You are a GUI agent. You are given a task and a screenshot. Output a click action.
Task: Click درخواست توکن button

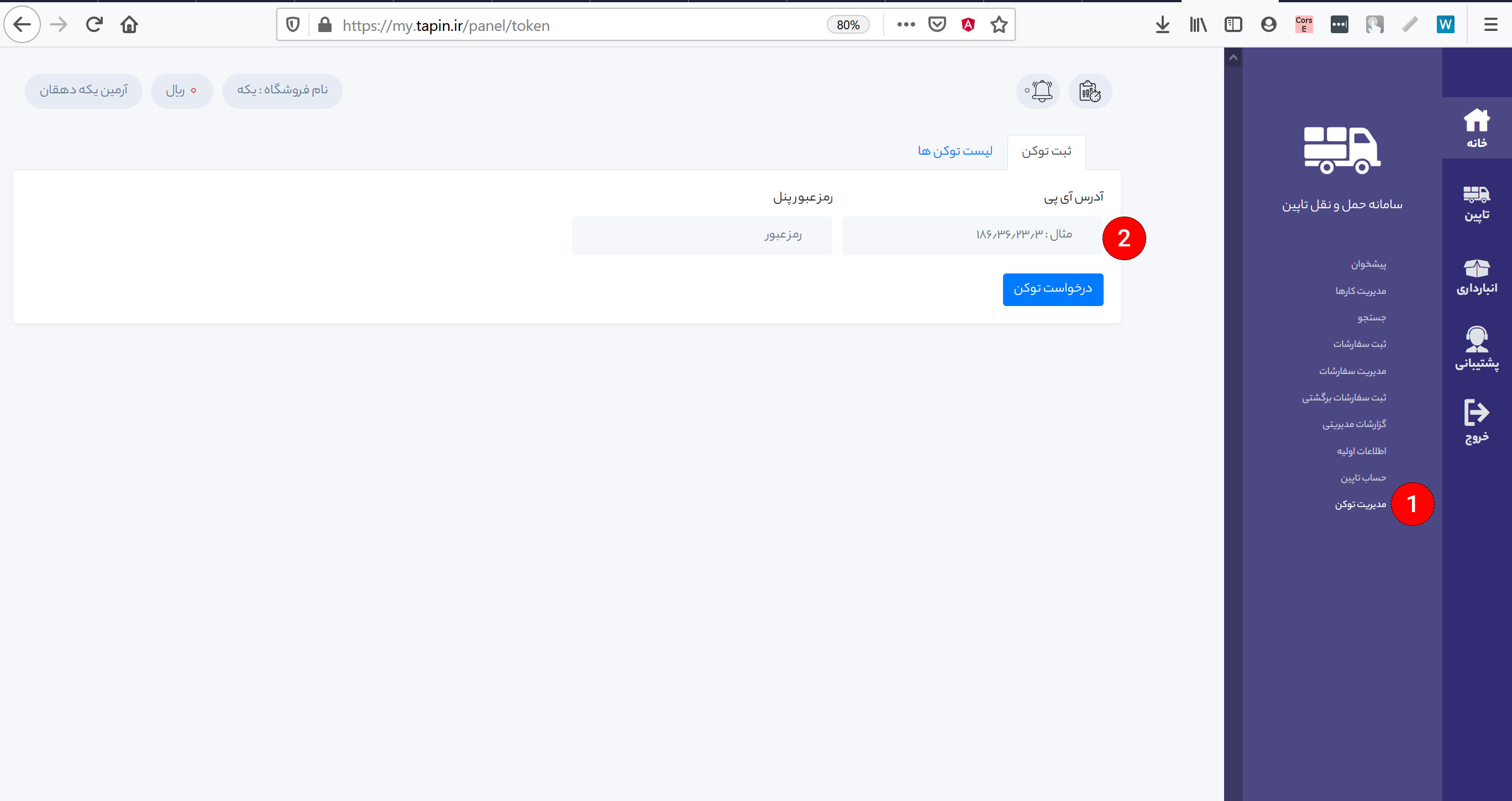1053,289
